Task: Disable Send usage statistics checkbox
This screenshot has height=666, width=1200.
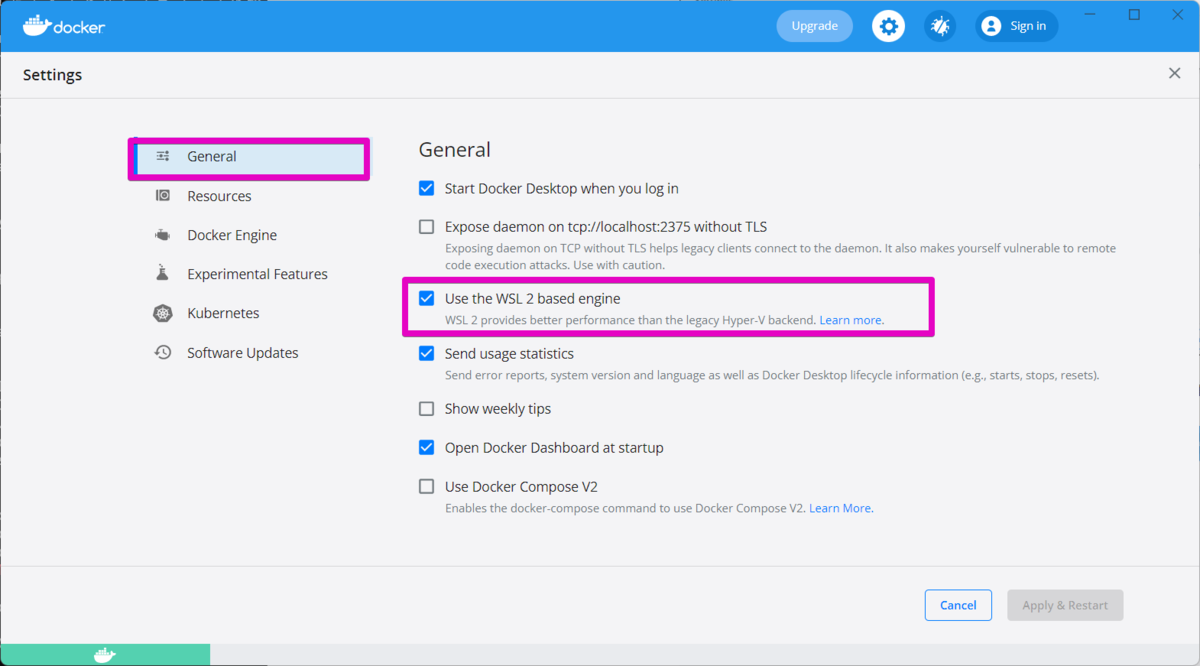Action: coord(427,353)
